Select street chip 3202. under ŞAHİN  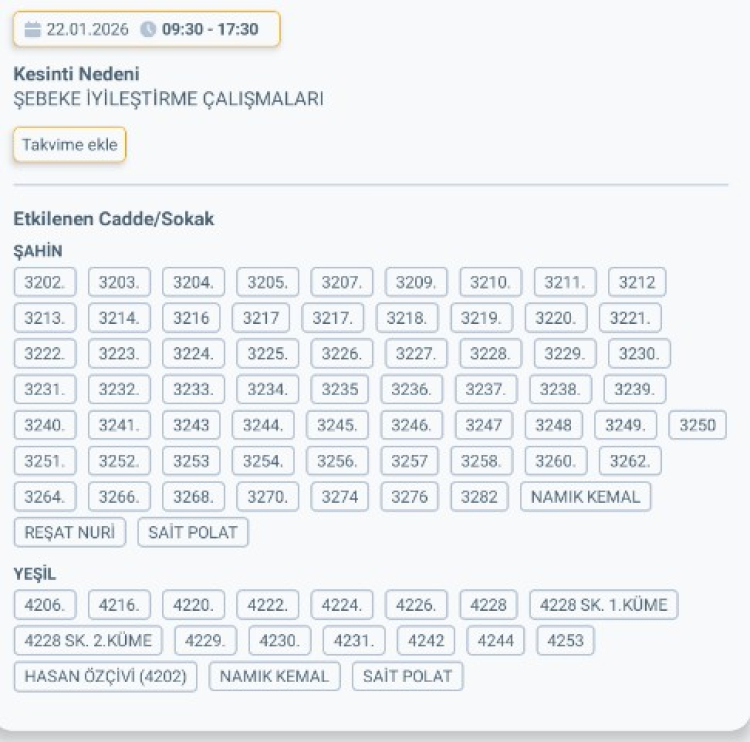[x=45, y=282]
